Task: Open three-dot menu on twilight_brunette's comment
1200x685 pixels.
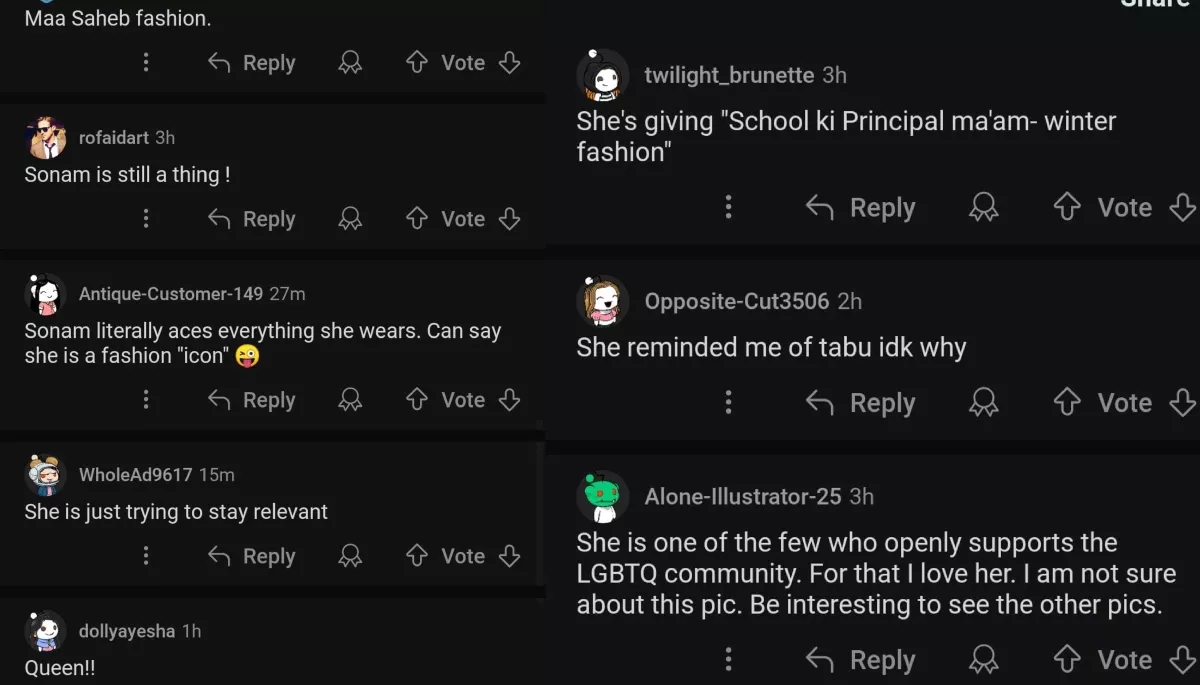Action: 728,208
